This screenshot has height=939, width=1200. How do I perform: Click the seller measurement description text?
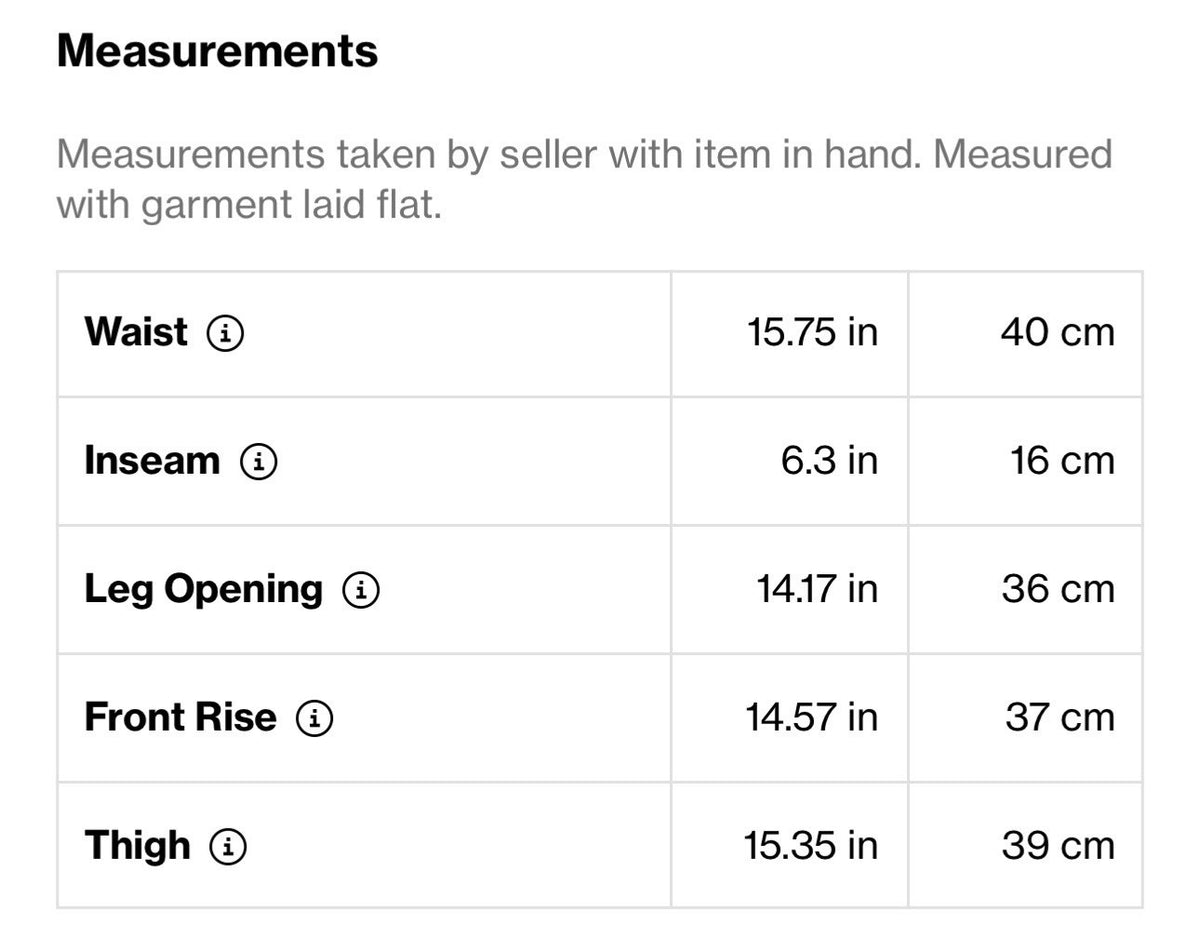pos(584,180)
